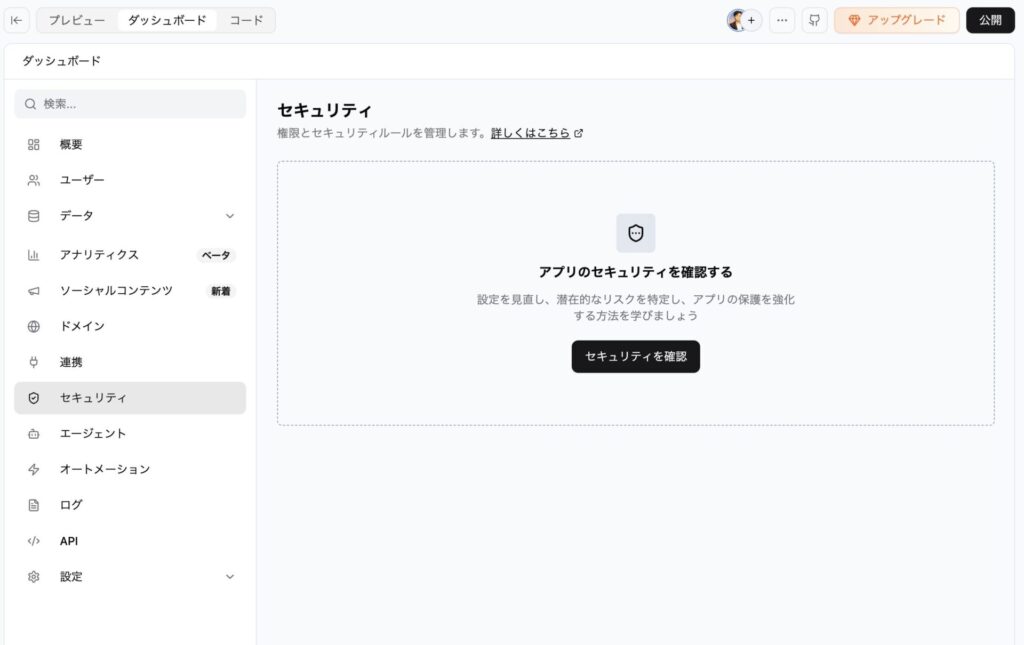Switch to the プレビュー tab
This screenshot has height=645, width=1024.
[x=77, y=20]
